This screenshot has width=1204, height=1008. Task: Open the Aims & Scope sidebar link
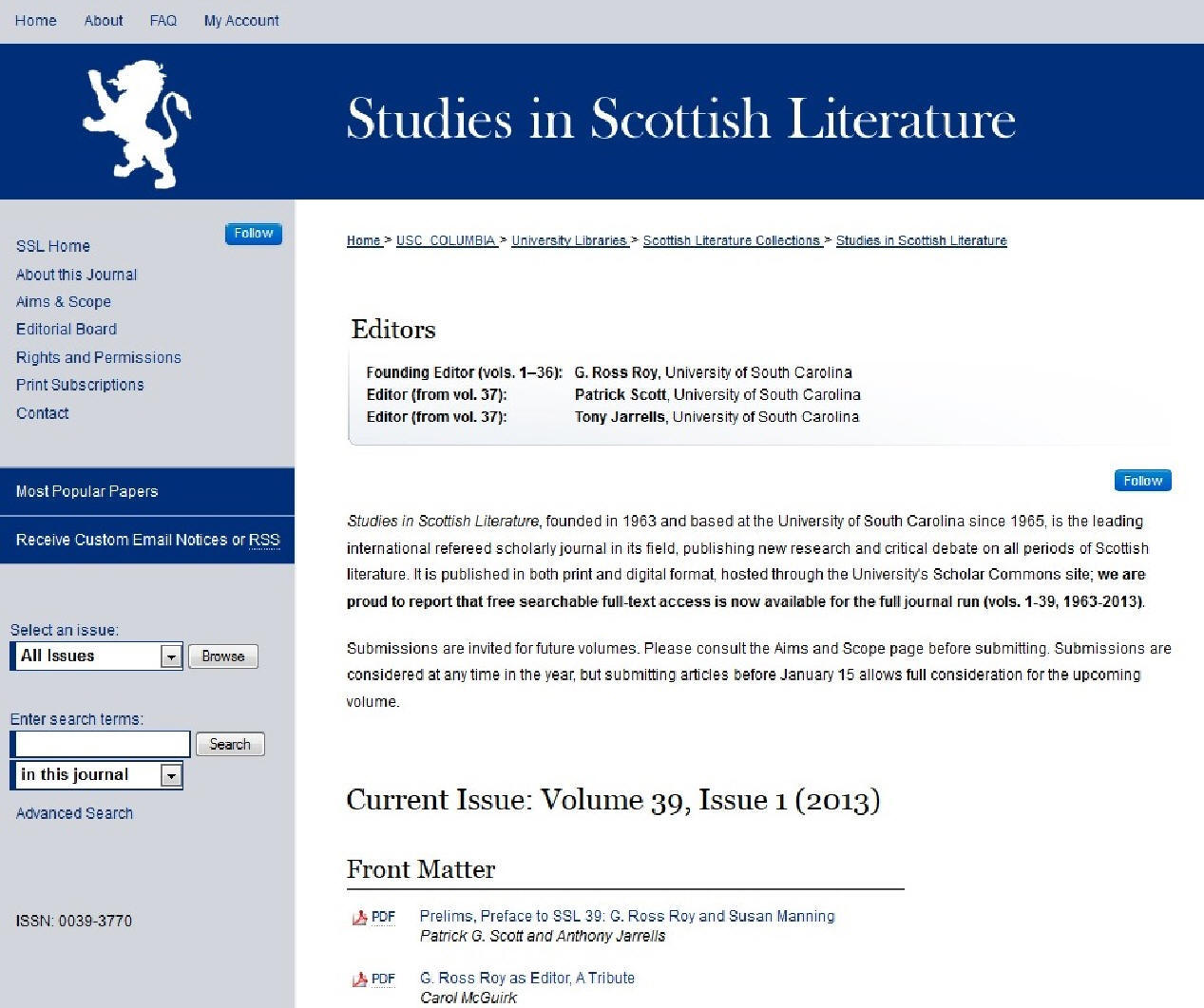coord(64,302)
